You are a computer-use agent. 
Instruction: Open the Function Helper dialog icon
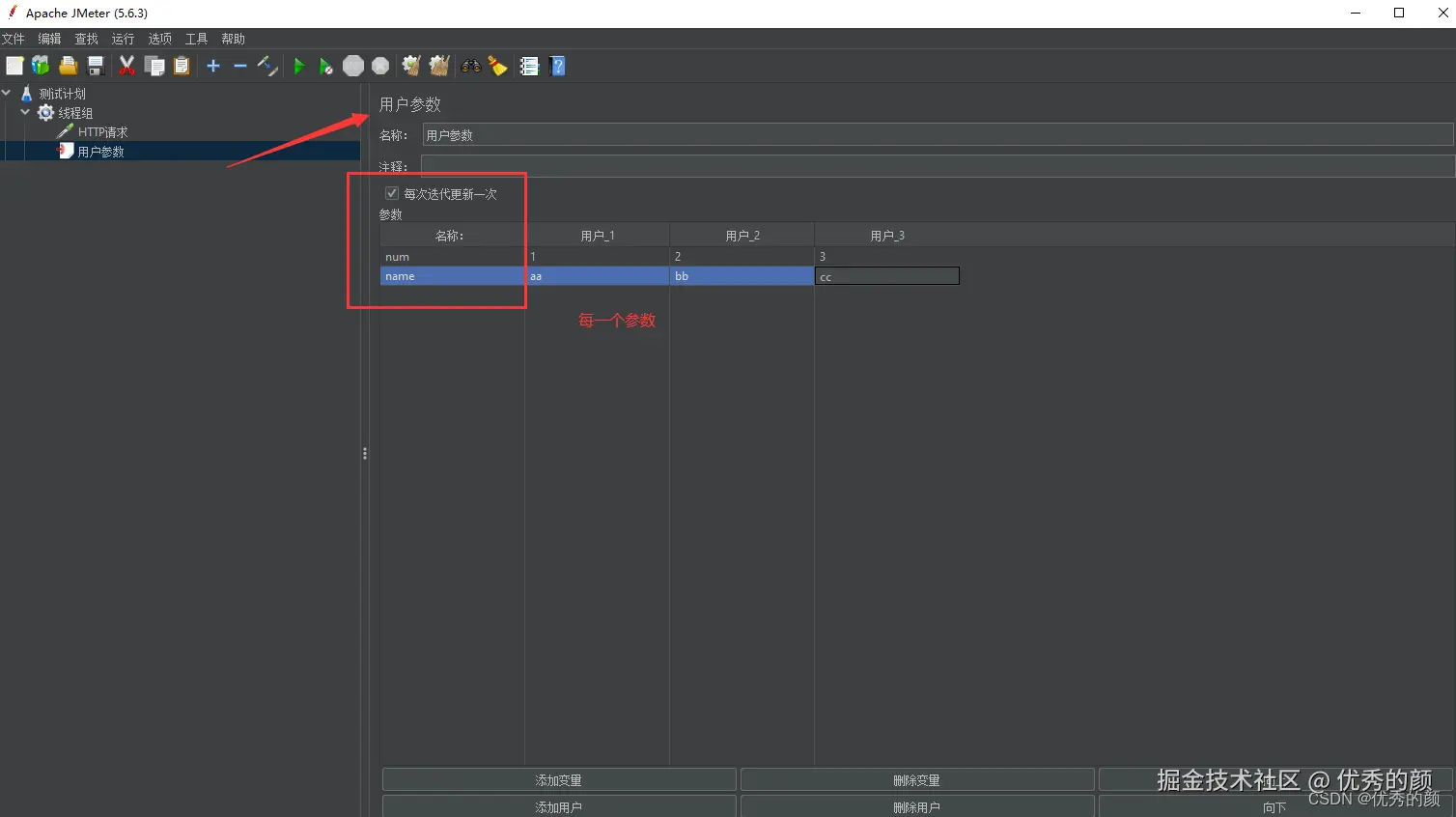[x=529, y=66]
